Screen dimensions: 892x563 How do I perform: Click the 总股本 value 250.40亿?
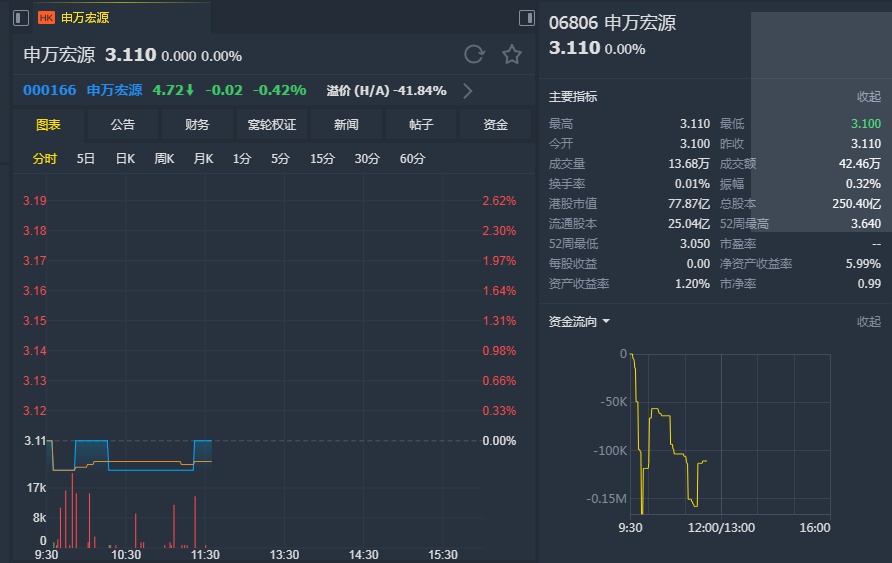tap(857, 204)
